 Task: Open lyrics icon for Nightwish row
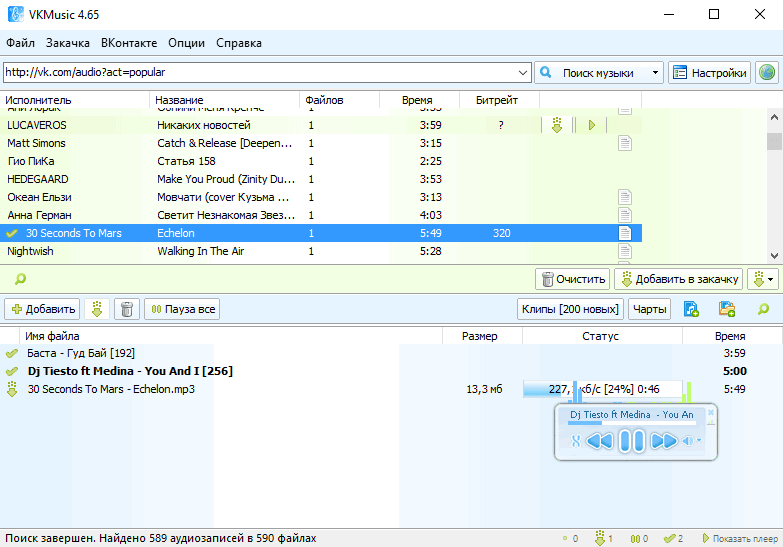(625, 251)
